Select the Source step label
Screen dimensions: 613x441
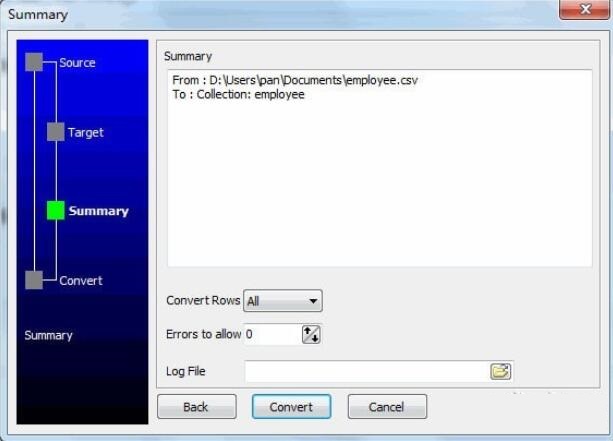77,63
